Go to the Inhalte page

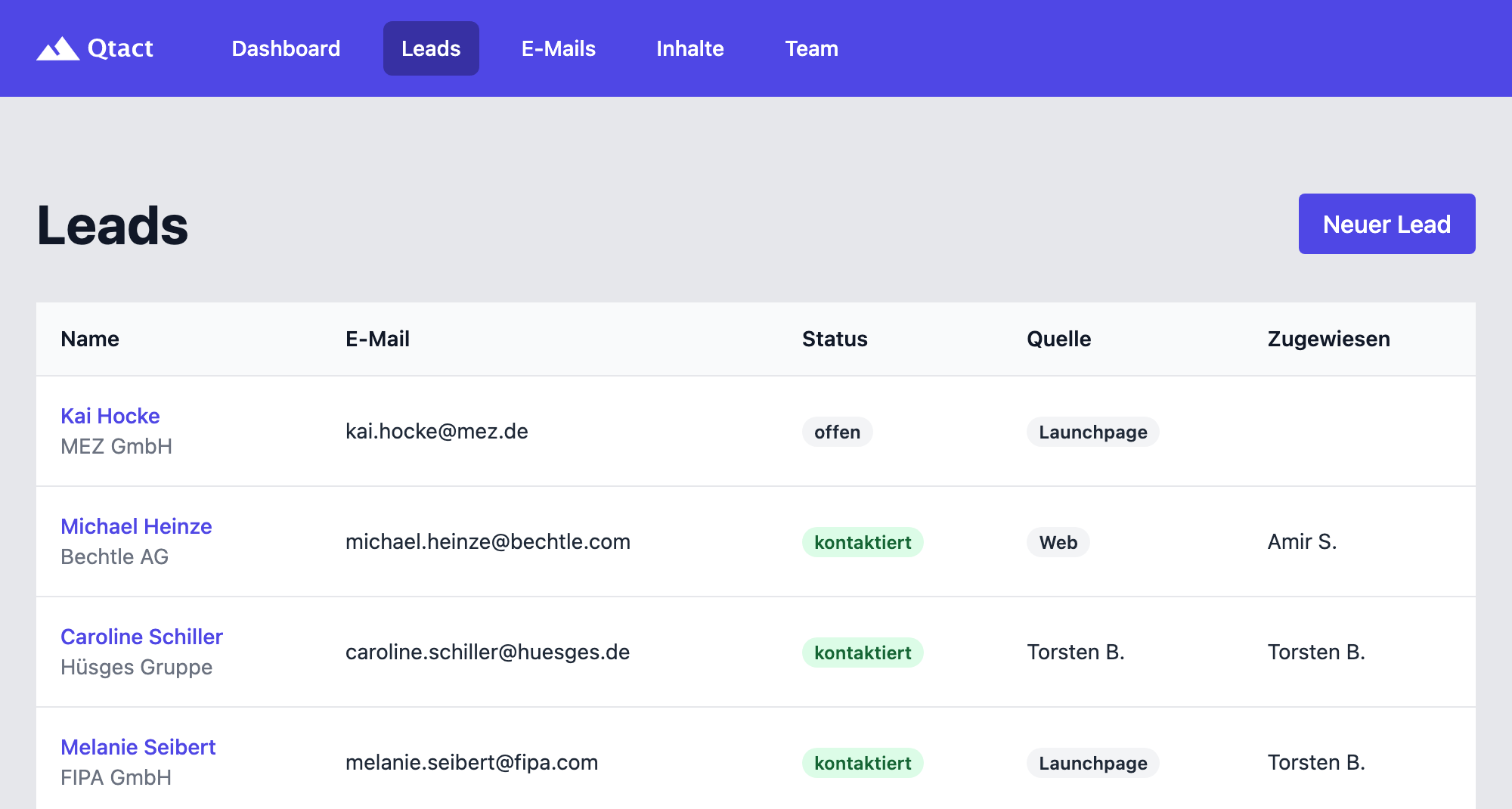click(x=689, y=48)
